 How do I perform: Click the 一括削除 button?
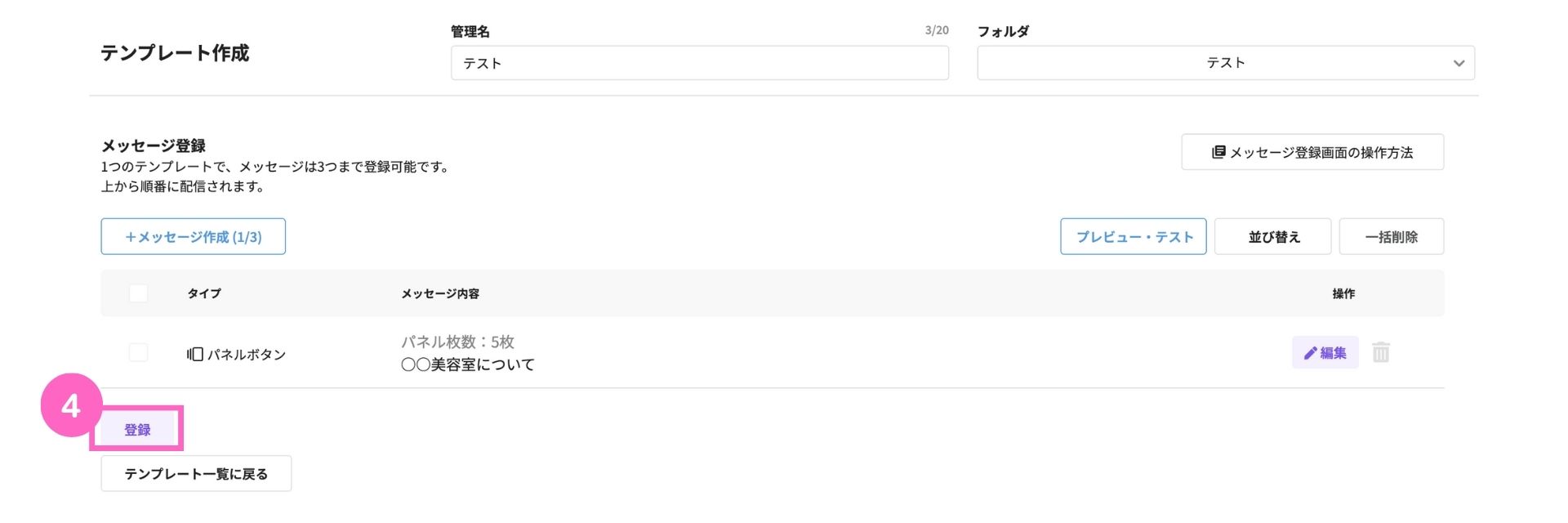(1392, 236)
